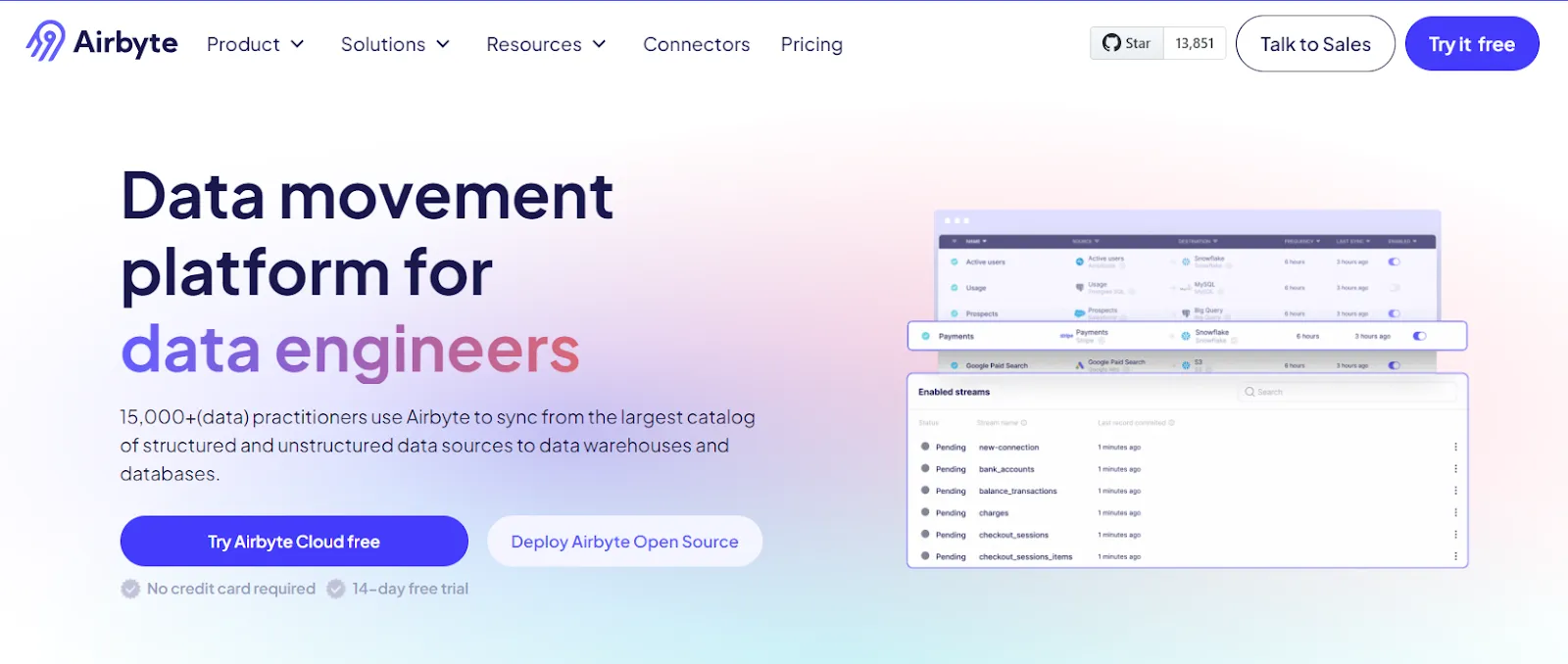Click the GitHub octocat icon on Star button

point(1111,43)
